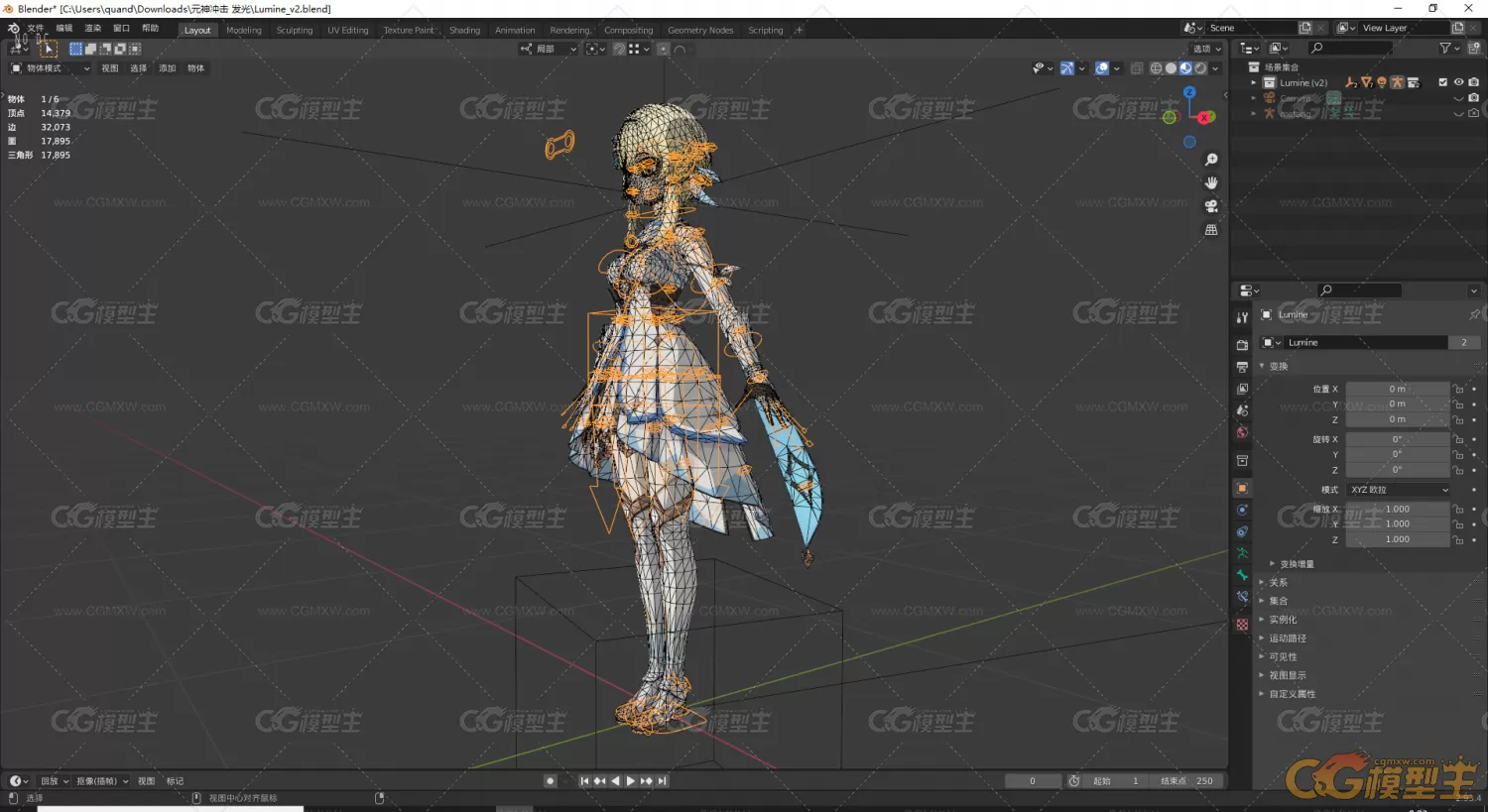
Task: Open the Physics properties tab icon
Action: (1242, 510)
